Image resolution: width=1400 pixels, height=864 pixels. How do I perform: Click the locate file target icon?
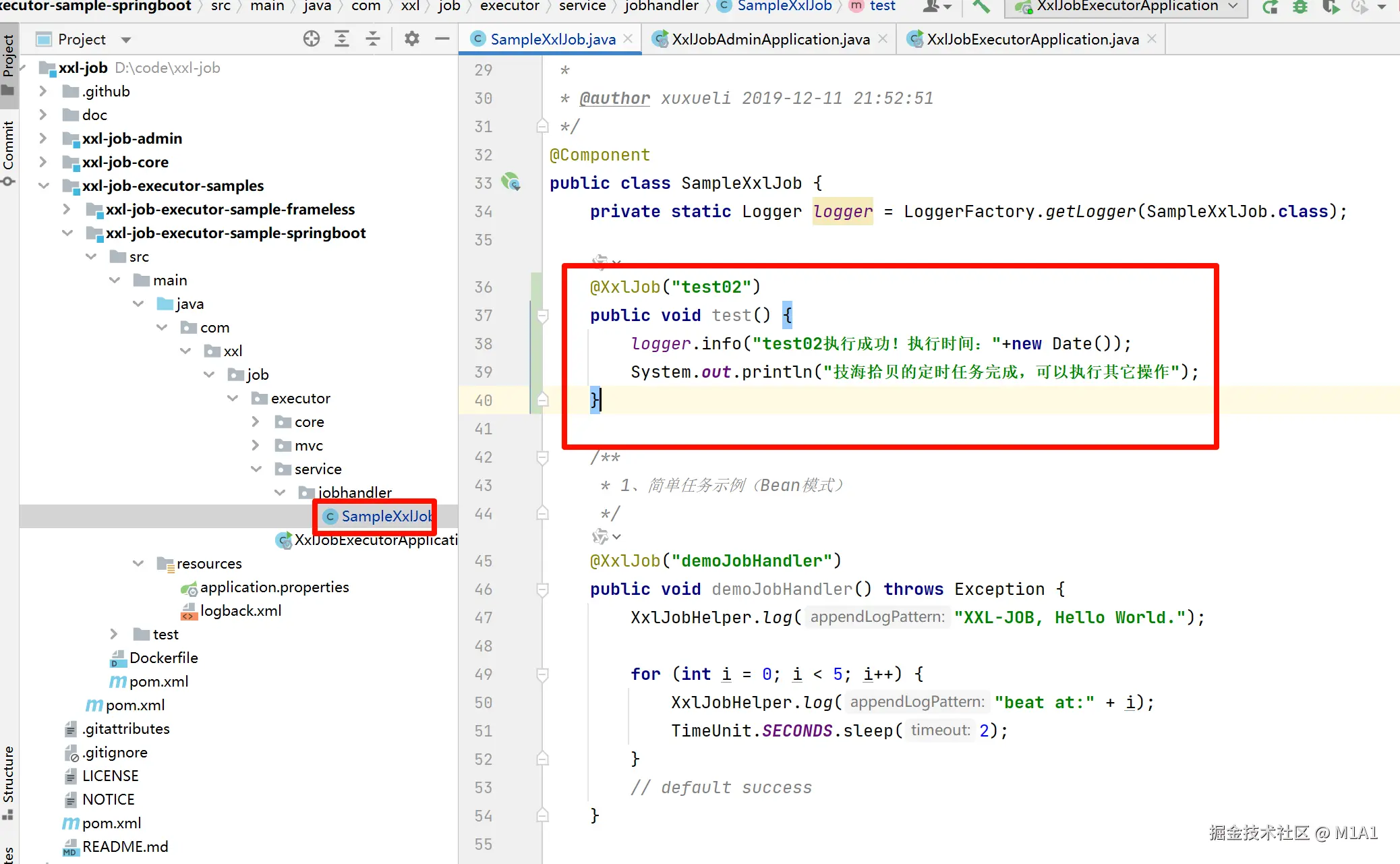click(x=312, y=39)
